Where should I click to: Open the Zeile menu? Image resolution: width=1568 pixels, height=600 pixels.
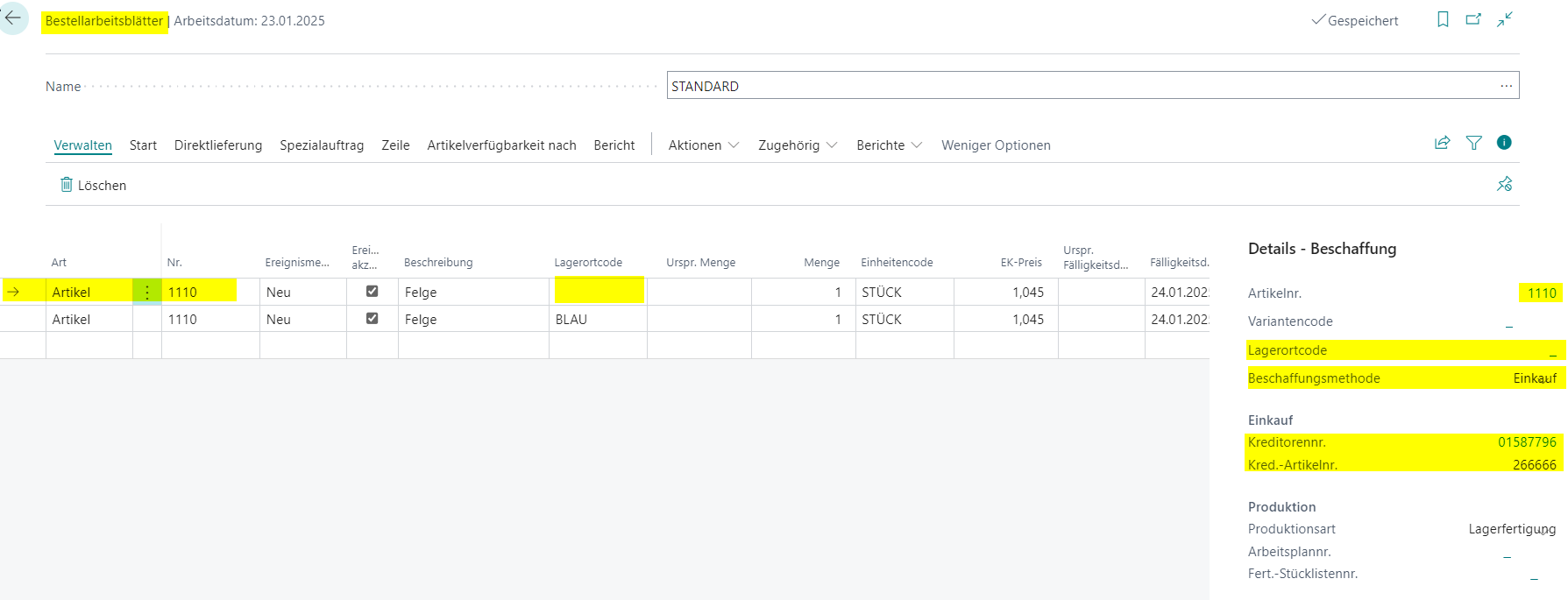tap(395, 145)
